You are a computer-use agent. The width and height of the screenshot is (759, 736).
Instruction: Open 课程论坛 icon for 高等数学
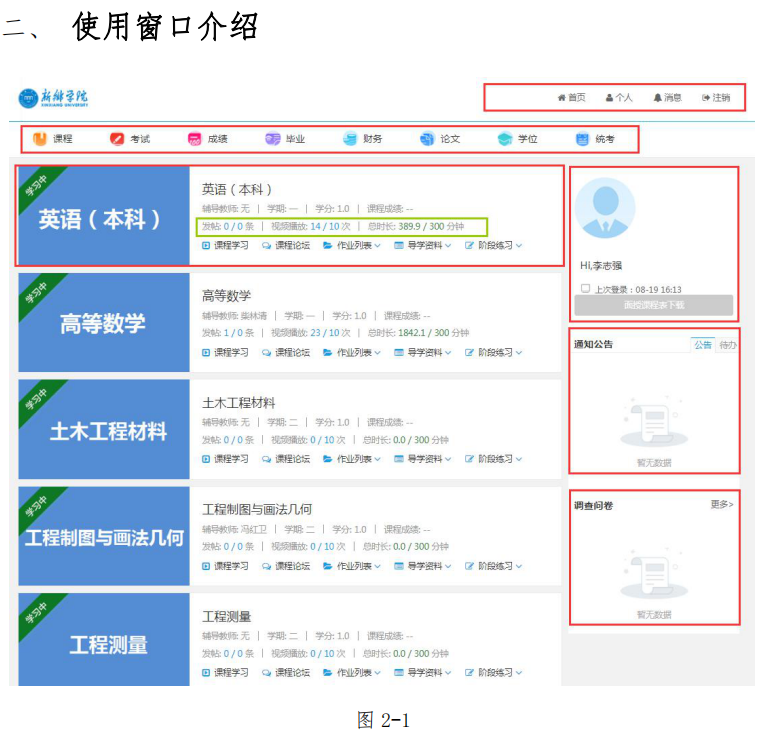(x=266, y=353)
